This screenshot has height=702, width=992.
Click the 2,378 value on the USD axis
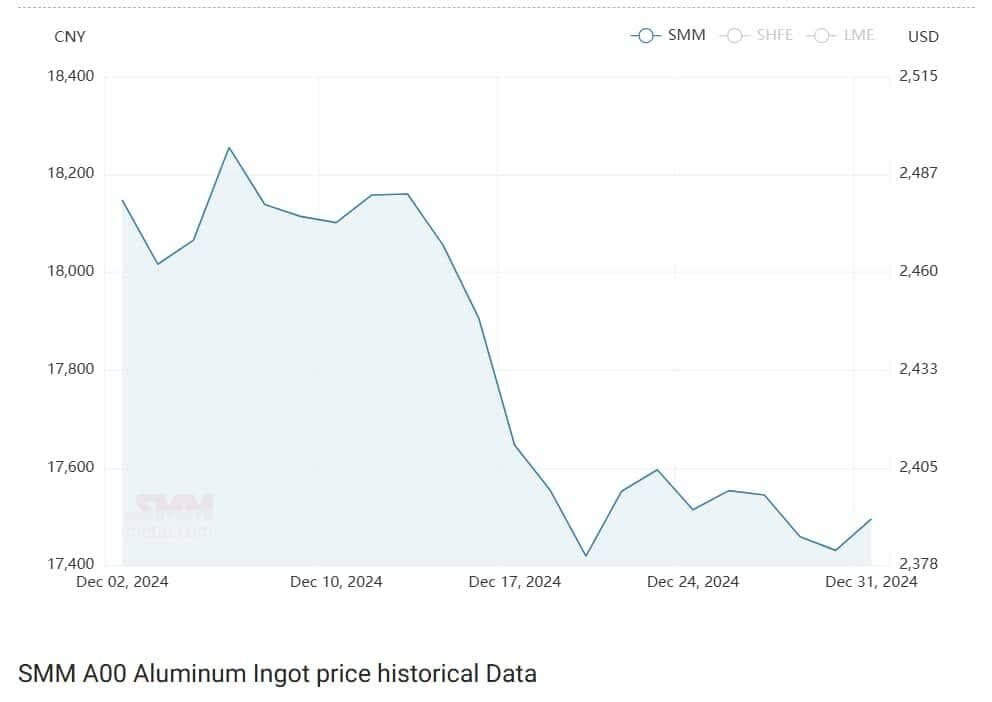(x=919, y=565)
